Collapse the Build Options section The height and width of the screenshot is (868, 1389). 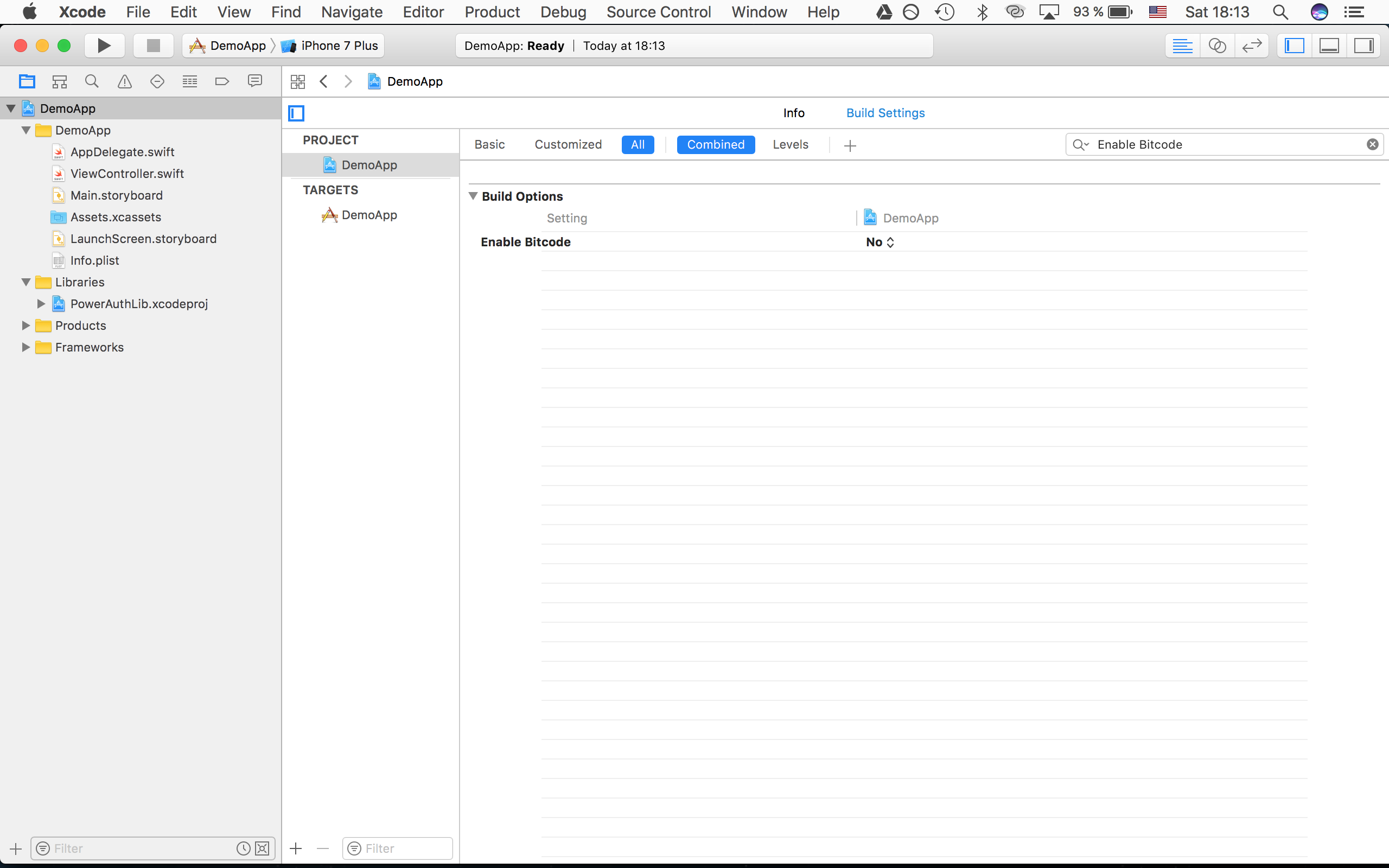(x=473, y=196)
